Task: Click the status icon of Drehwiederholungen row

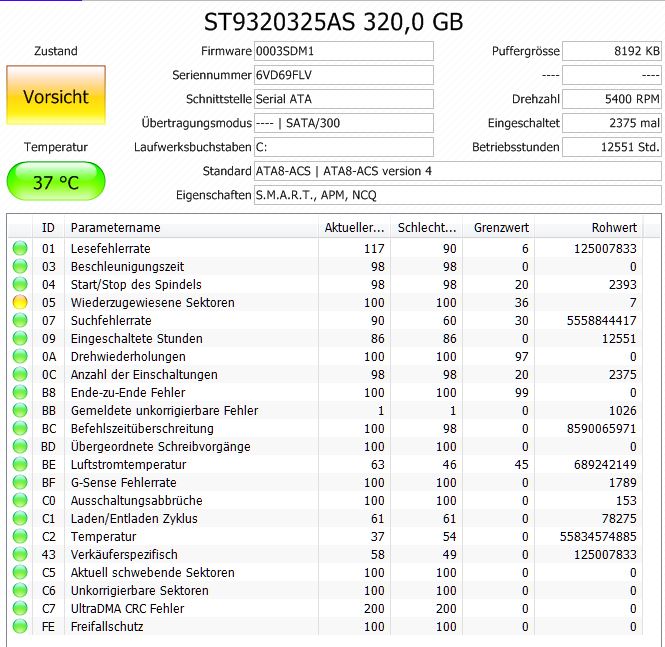Action: 20,357
